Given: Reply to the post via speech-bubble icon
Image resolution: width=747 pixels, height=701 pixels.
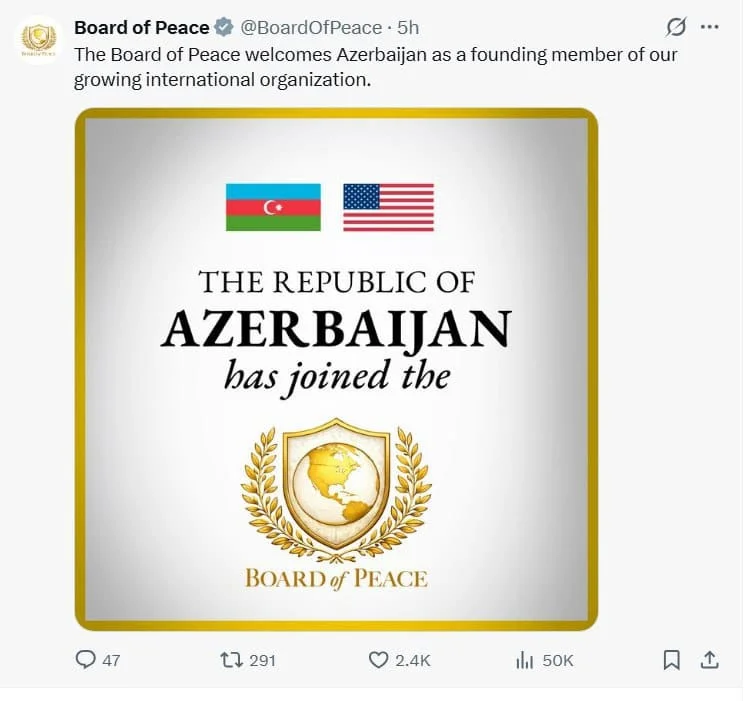Looking at the screenshot, I should pos(86,660).
